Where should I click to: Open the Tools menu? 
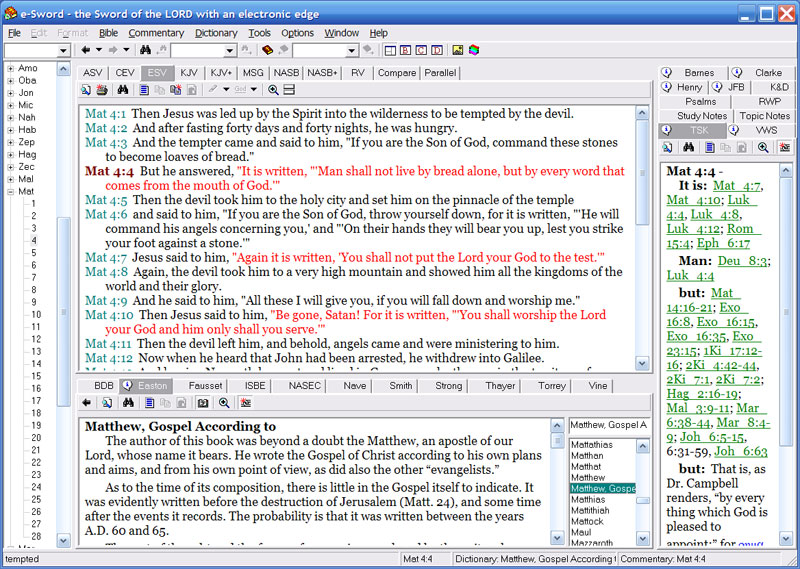coord(259,33)
